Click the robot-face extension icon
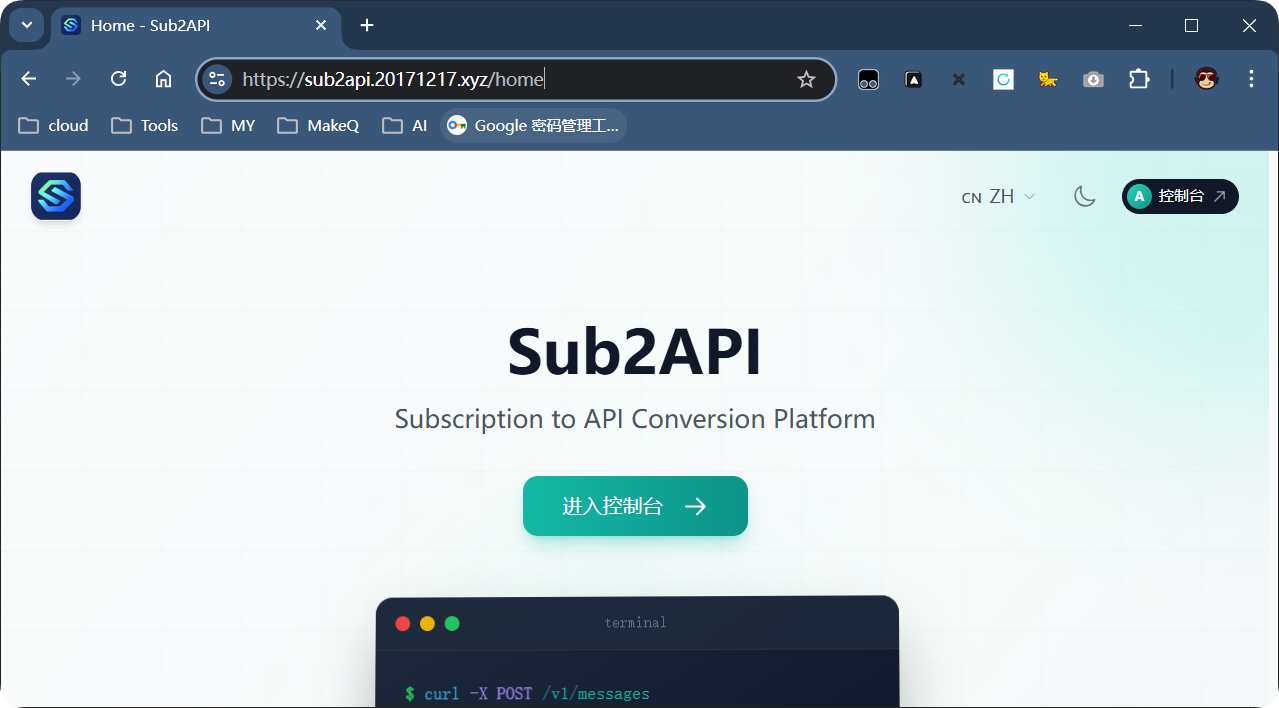This screenshot has height=708, width=1279. [x=868, y=79]
